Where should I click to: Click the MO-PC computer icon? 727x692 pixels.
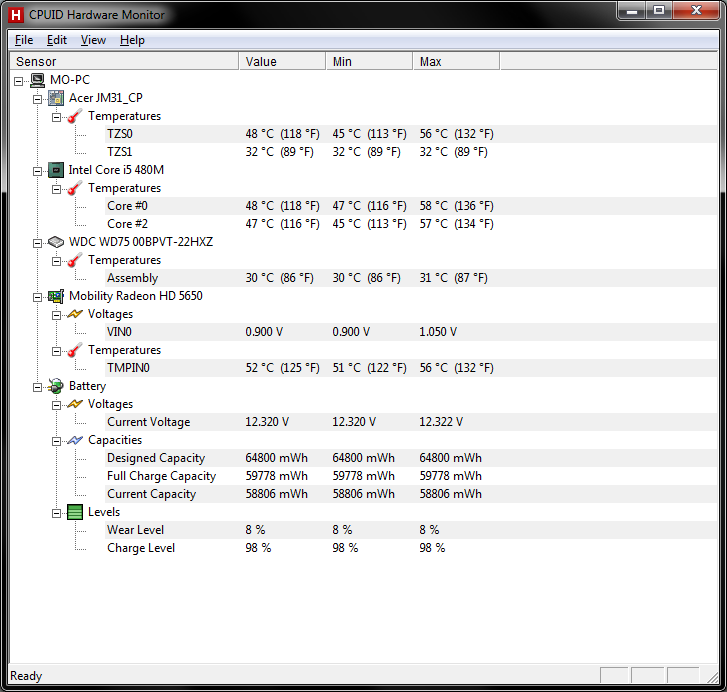tap(38, 80)
